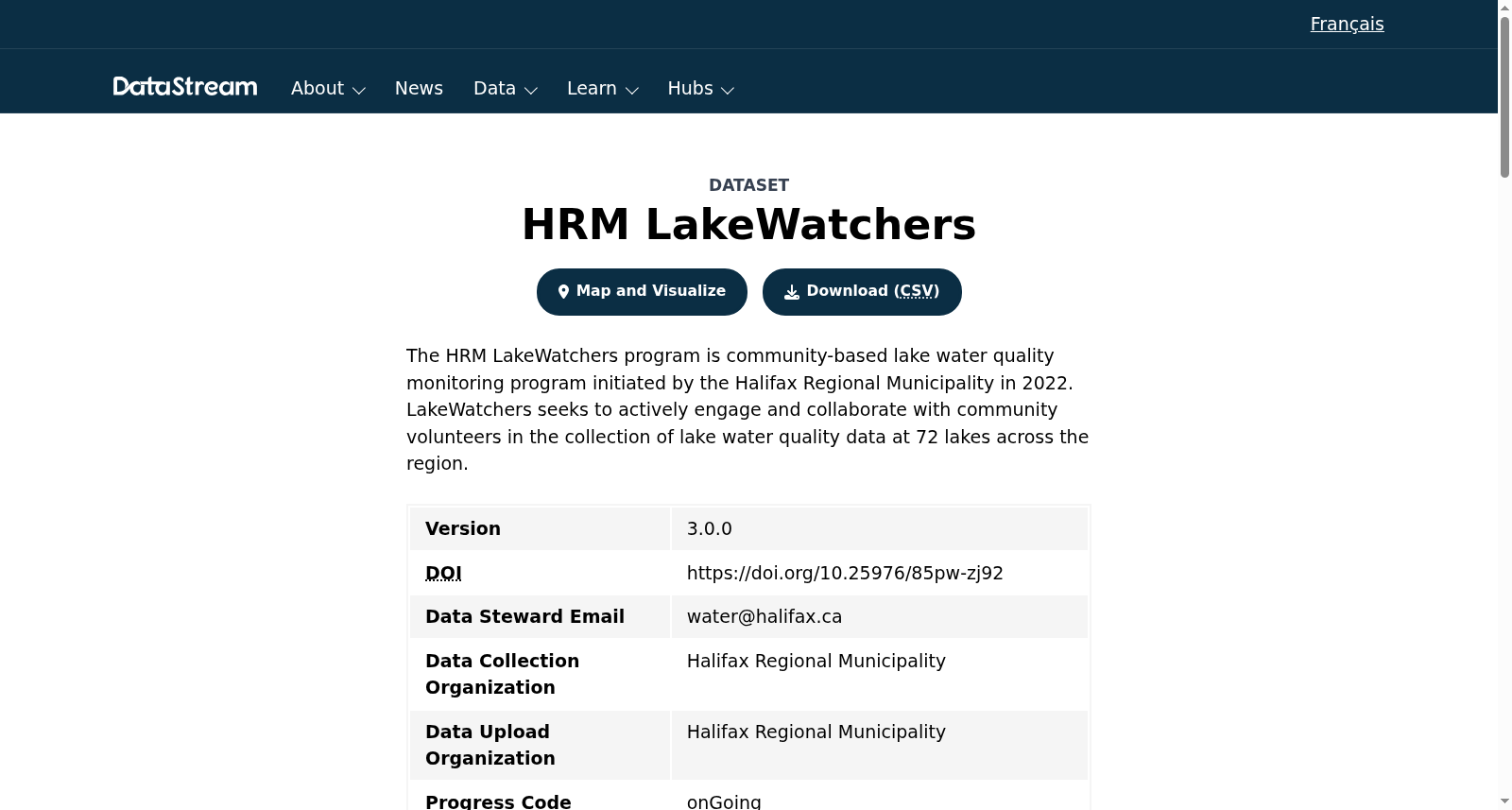The width and height of the screenshot is (1512, 810).
Task: Click Halifax Regional Municipality in Data Collection row
Action: point(816,661)
